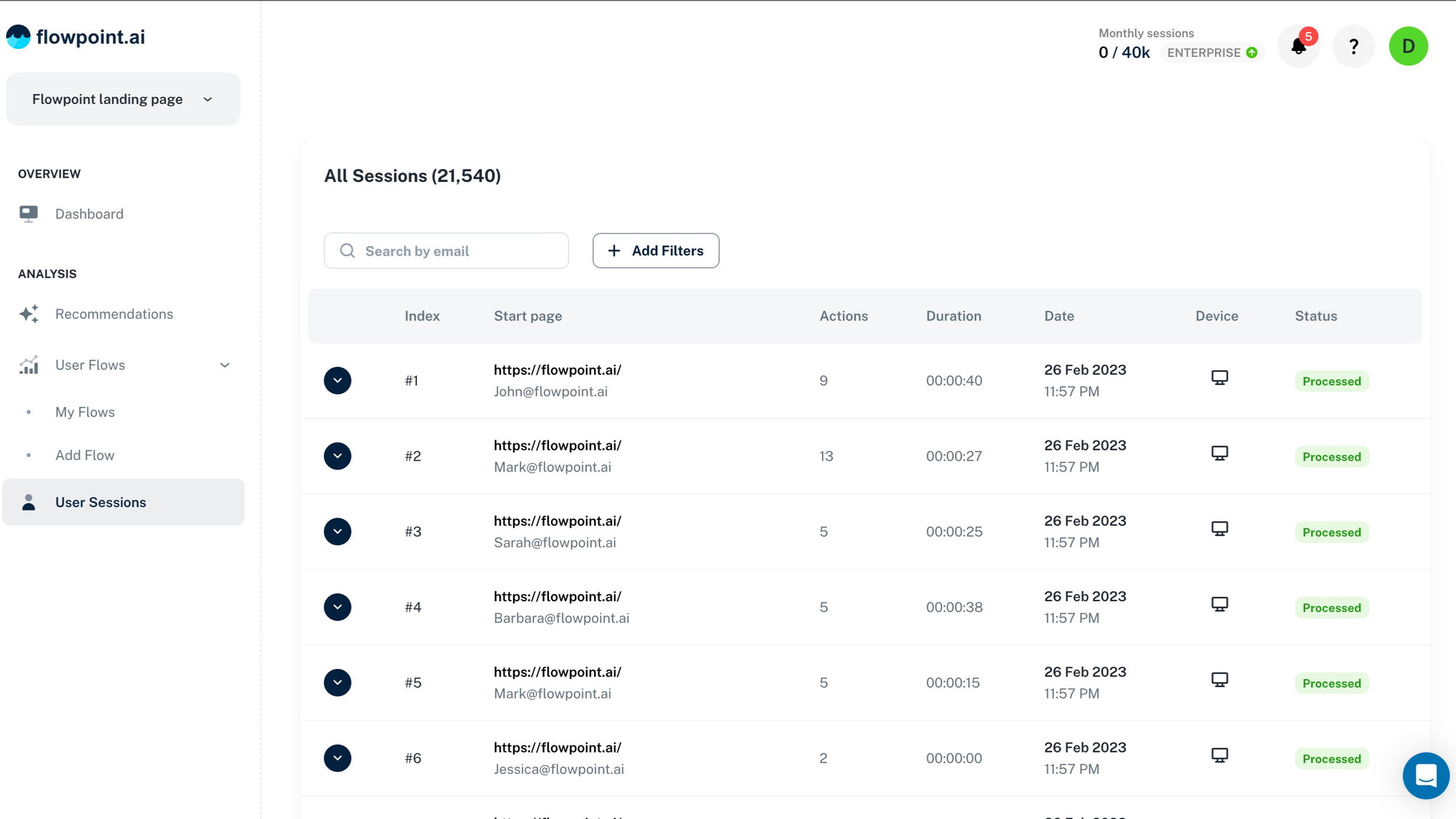Click the #6 index cell

tap(413, 759)
